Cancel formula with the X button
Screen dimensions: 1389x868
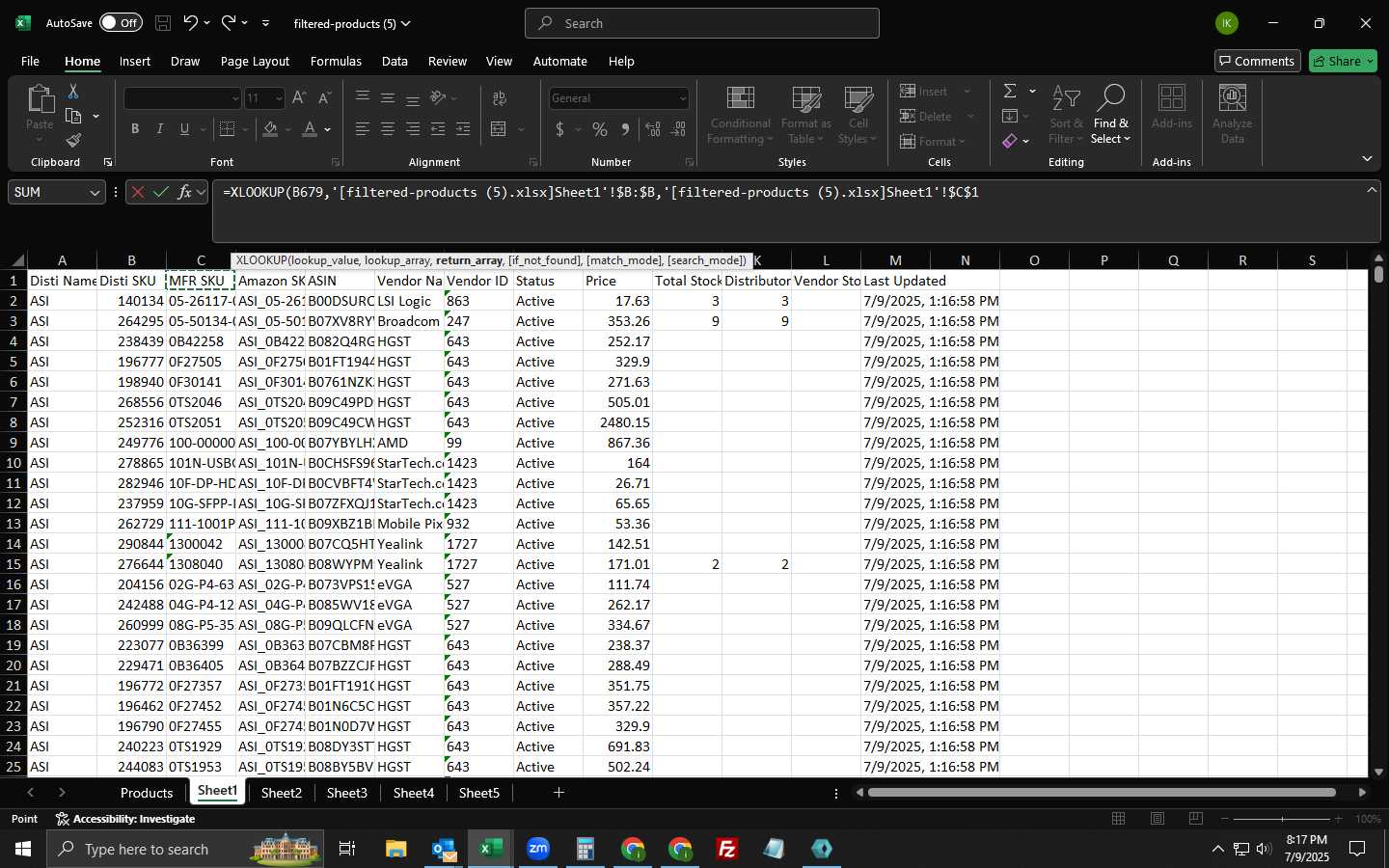pos(137,192)
